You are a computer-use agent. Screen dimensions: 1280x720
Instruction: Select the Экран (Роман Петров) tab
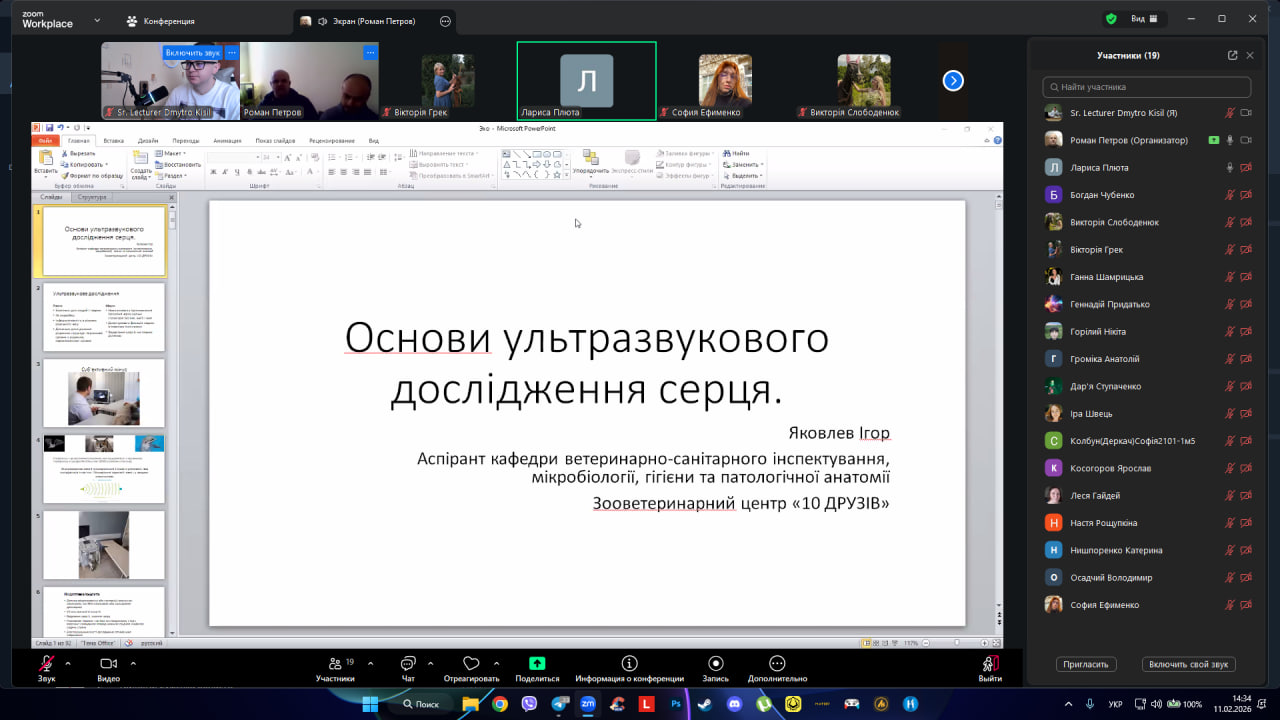point(372,21)
